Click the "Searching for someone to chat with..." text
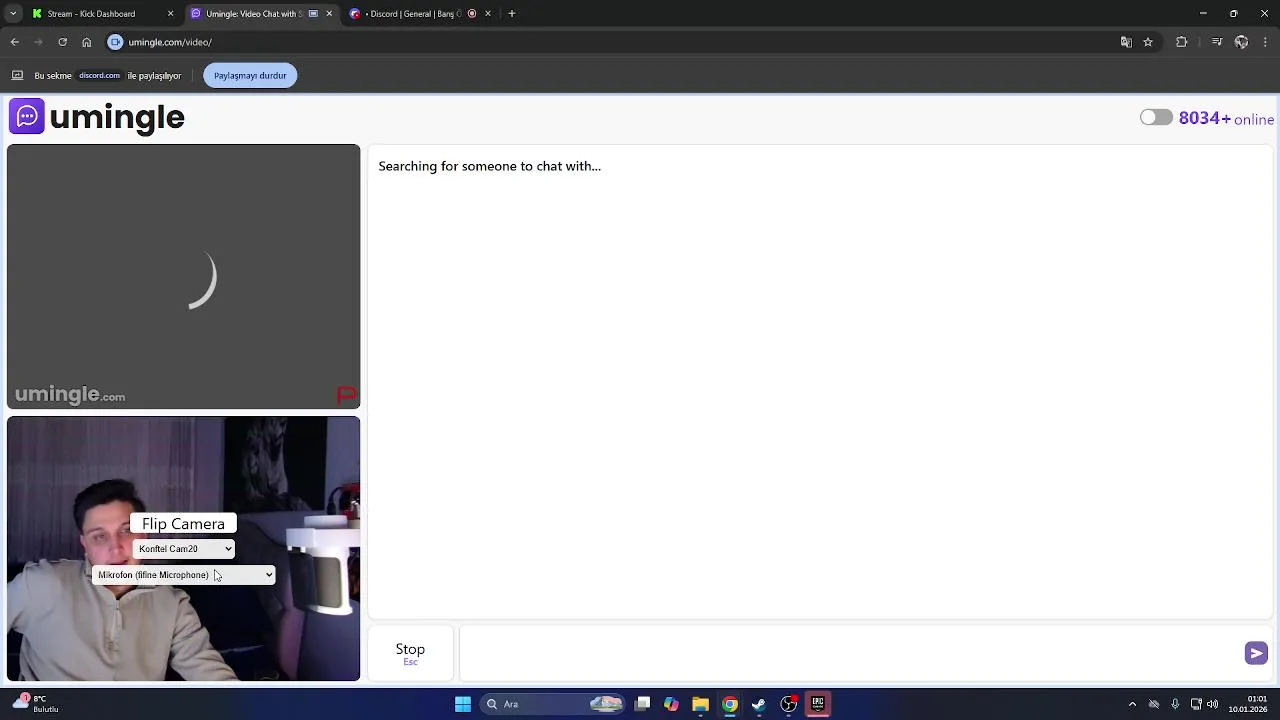Screen dimensions: 1280x720 coord(489,166)
